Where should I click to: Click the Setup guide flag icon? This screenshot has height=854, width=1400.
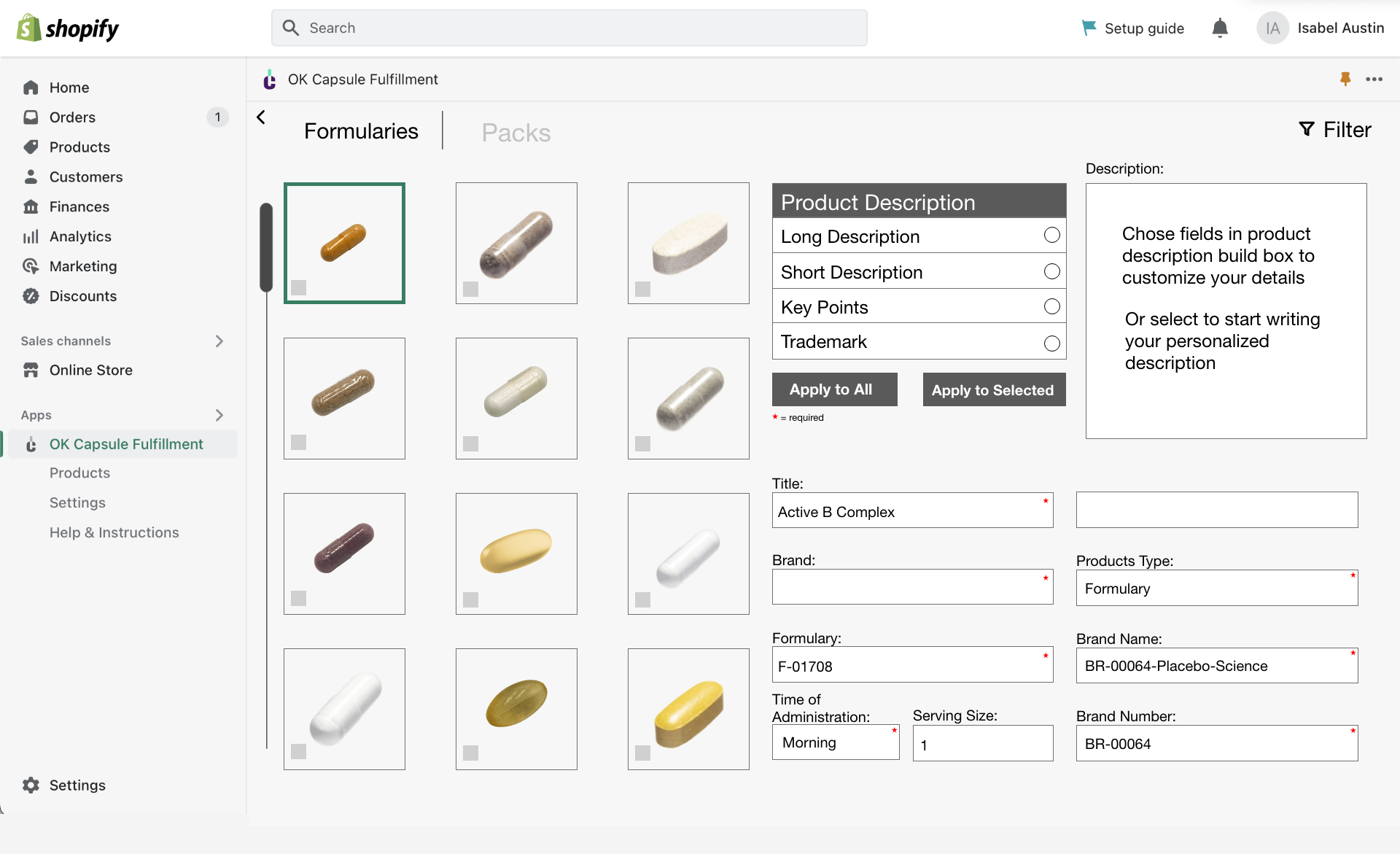click(x=1089, y=28)
